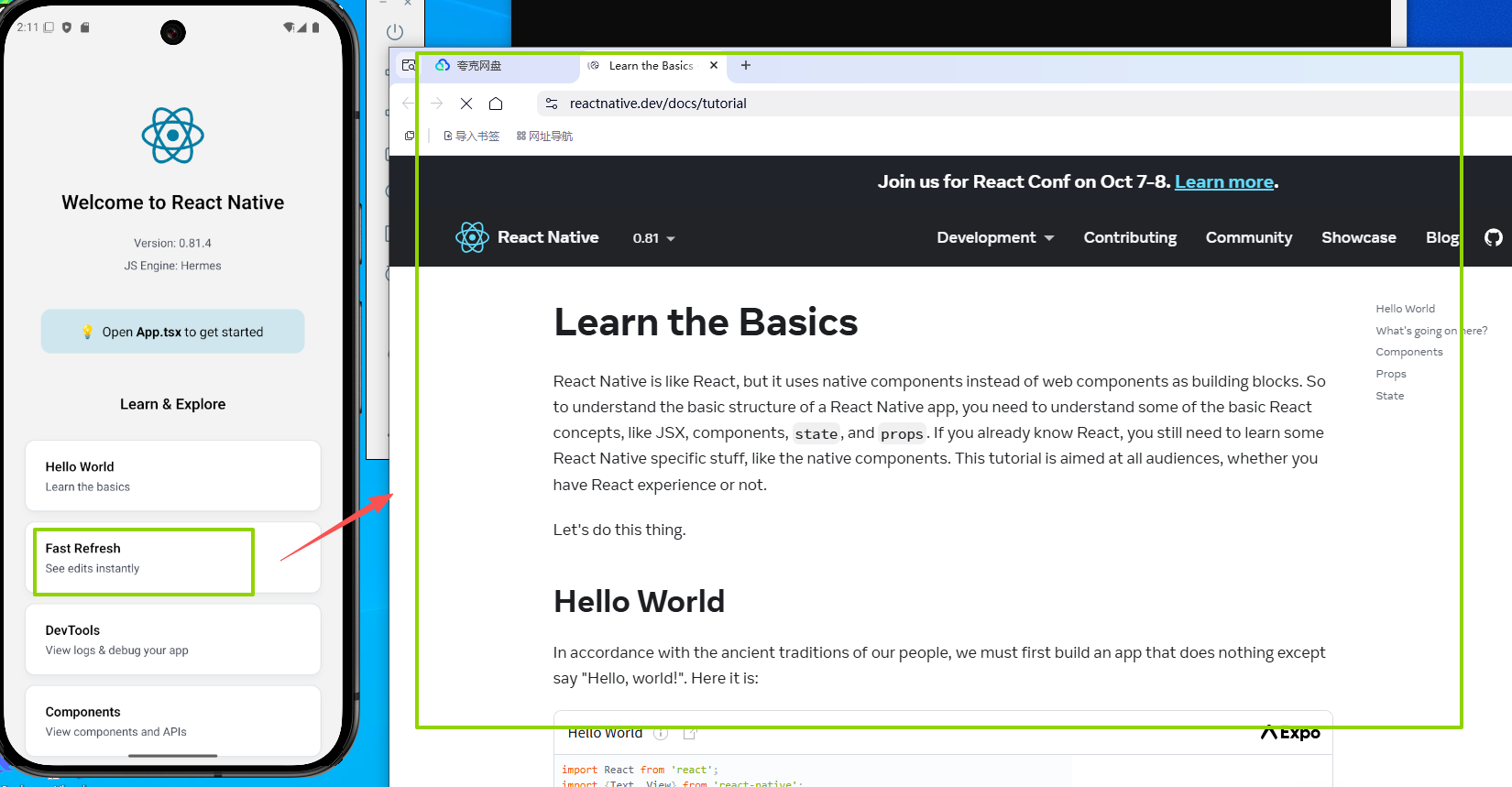The height and width of the screenshot is (787, 1512).
Task: Tap Open App.tsx to get started banner
Action: (172, 332)
